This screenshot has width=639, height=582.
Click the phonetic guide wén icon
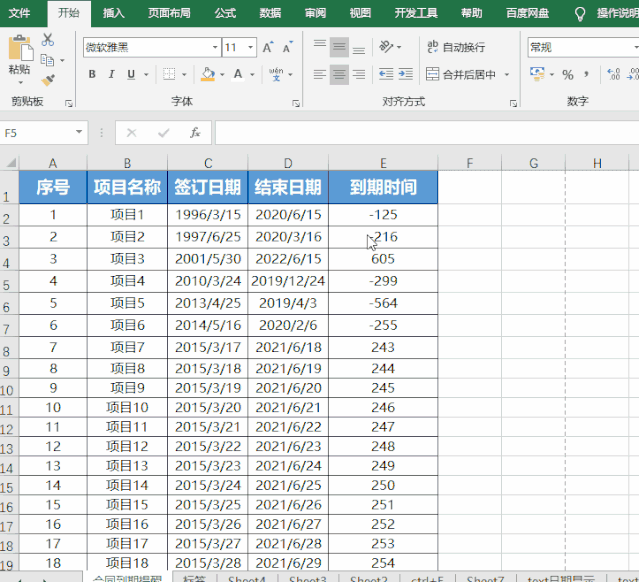[x=276, y=74]
